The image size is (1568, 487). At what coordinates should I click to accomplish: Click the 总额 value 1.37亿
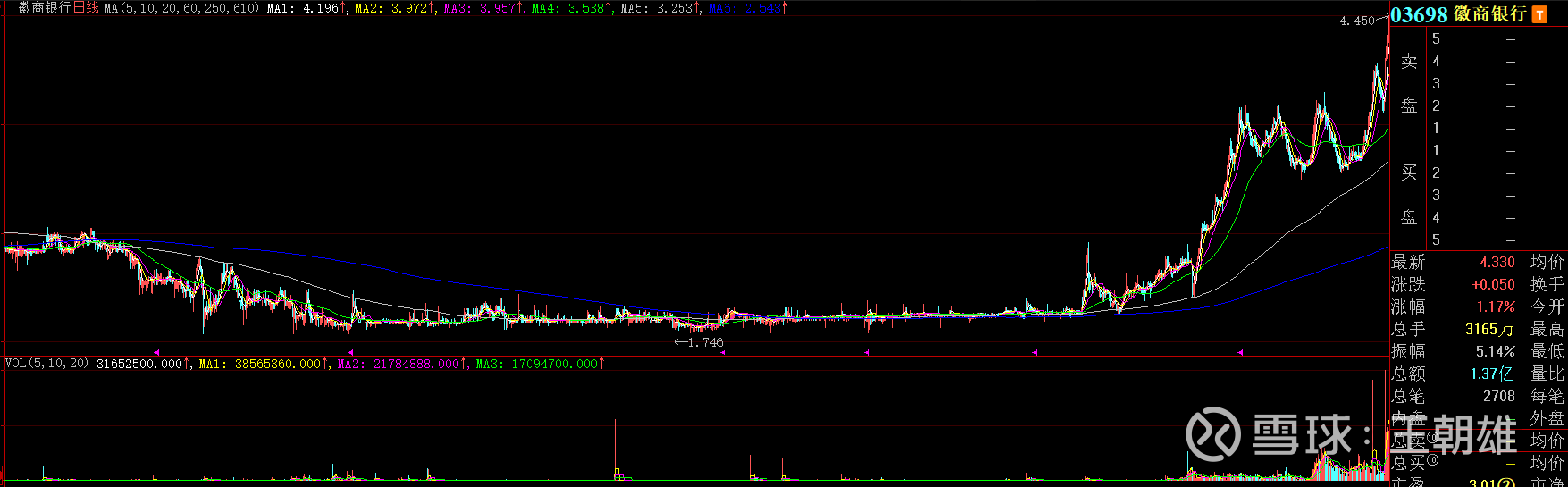tap(1493, 374)
